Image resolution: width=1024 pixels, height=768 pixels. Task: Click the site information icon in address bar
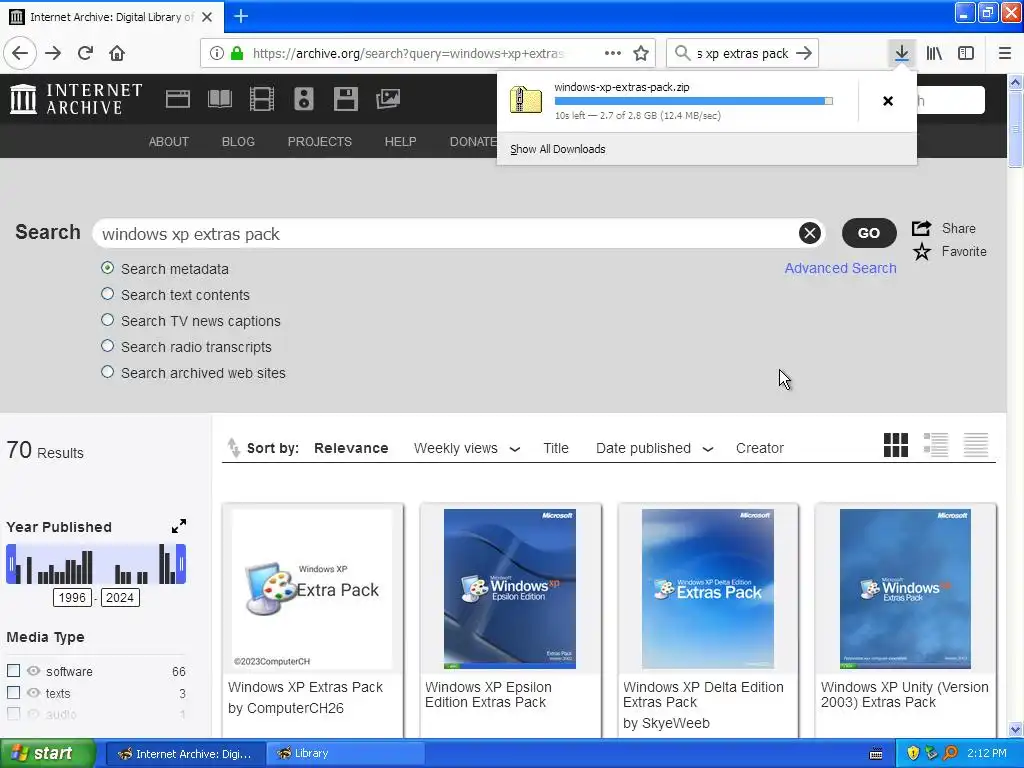click(216, 53)
